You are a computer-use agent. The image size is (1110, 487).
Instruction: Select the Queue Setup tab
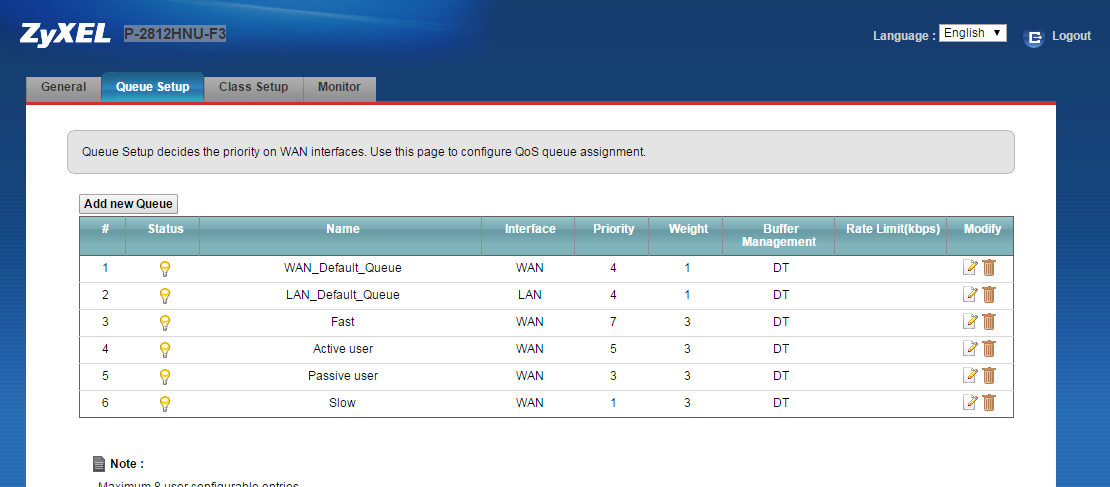[153, 87]
